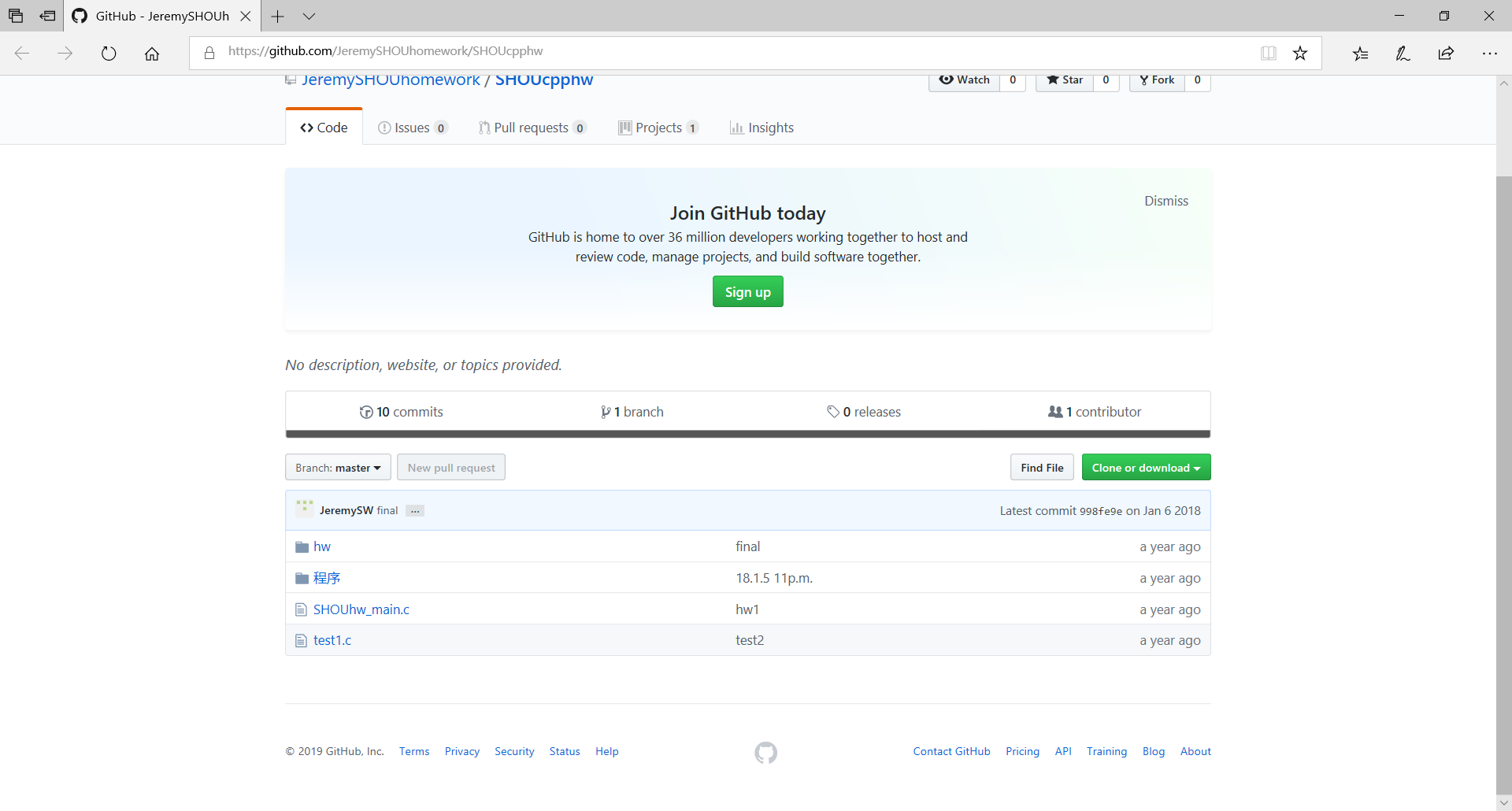Open the Insights tab
The width and height of the screenshot is (1512, 811).
tap(762, 128)
